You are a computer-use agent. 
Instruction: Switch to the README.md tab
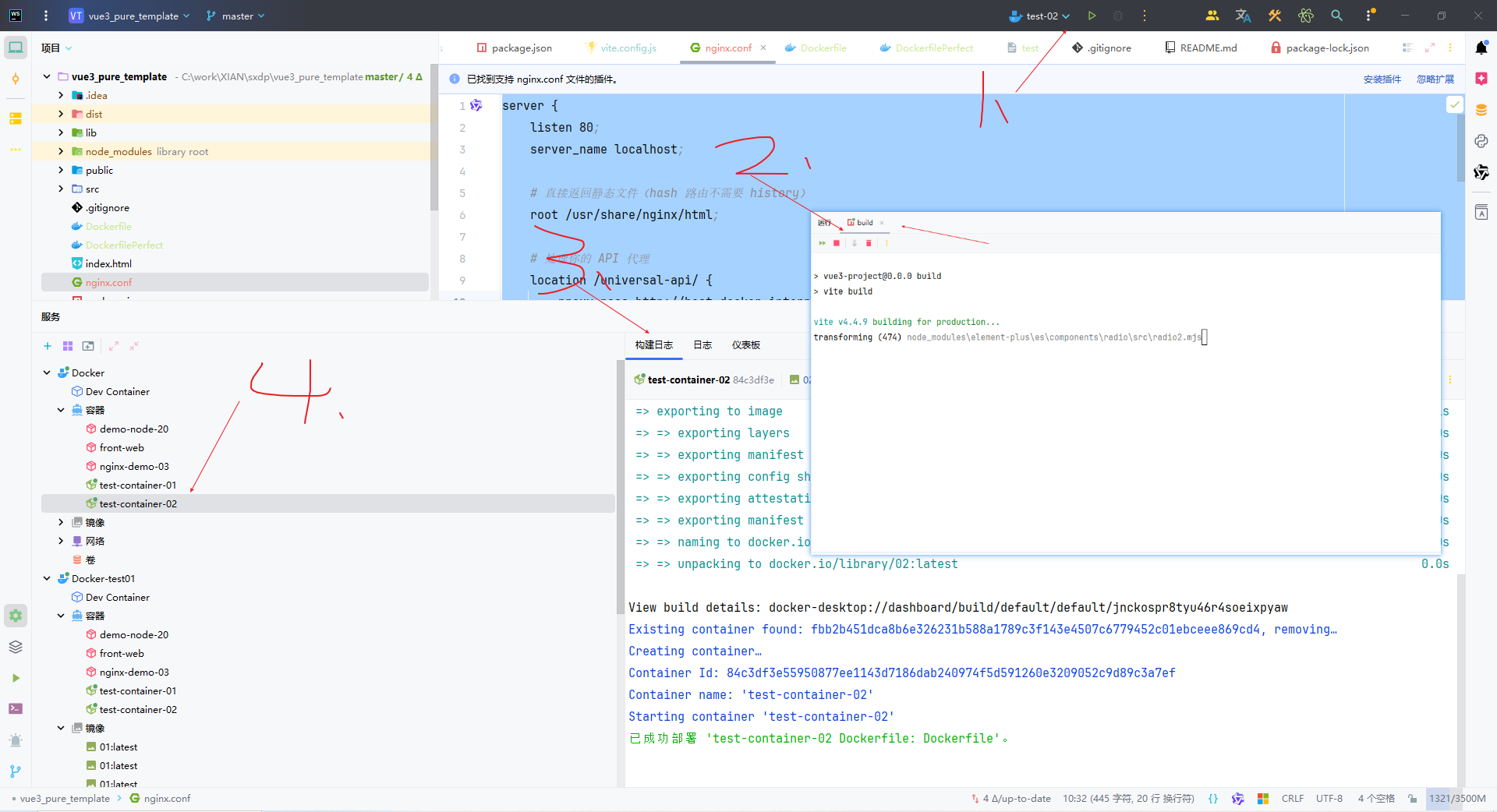pyautogui.click(x=1201, y=48)
